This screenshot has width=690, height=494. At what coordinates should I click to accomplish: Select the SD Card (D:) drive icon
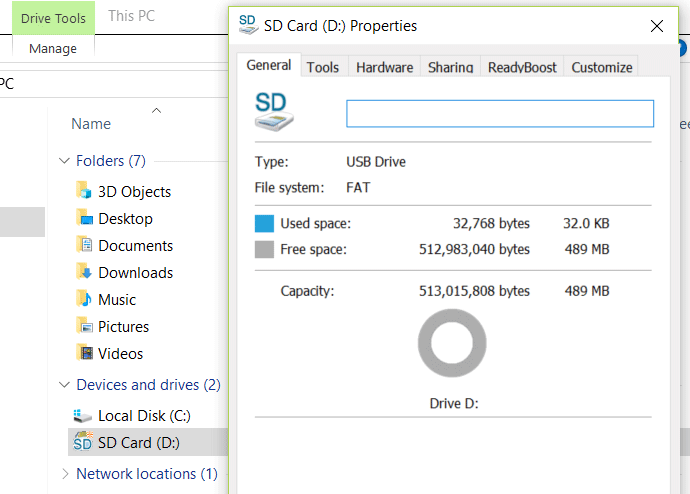click(83, 442)
